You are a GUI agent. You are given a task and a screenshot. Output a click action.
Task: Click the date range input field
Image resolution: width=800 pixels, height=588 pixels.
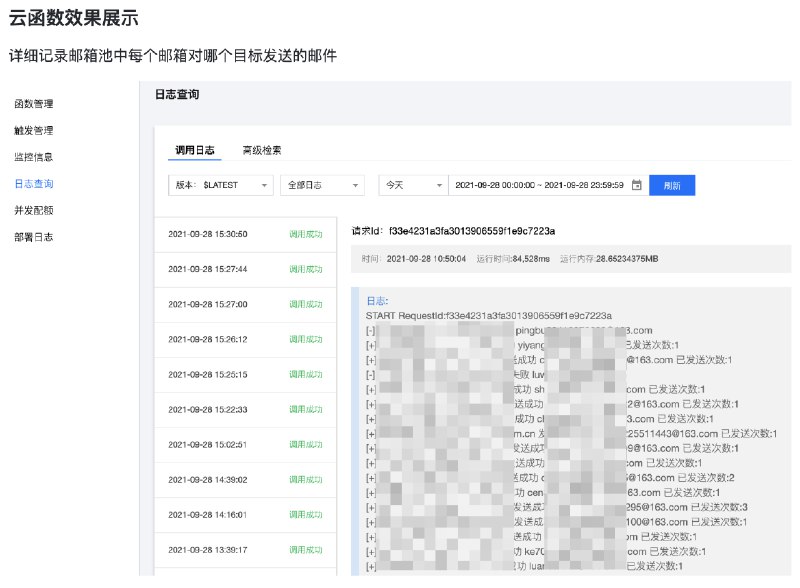pyautogui.click(x=548, y=185)
